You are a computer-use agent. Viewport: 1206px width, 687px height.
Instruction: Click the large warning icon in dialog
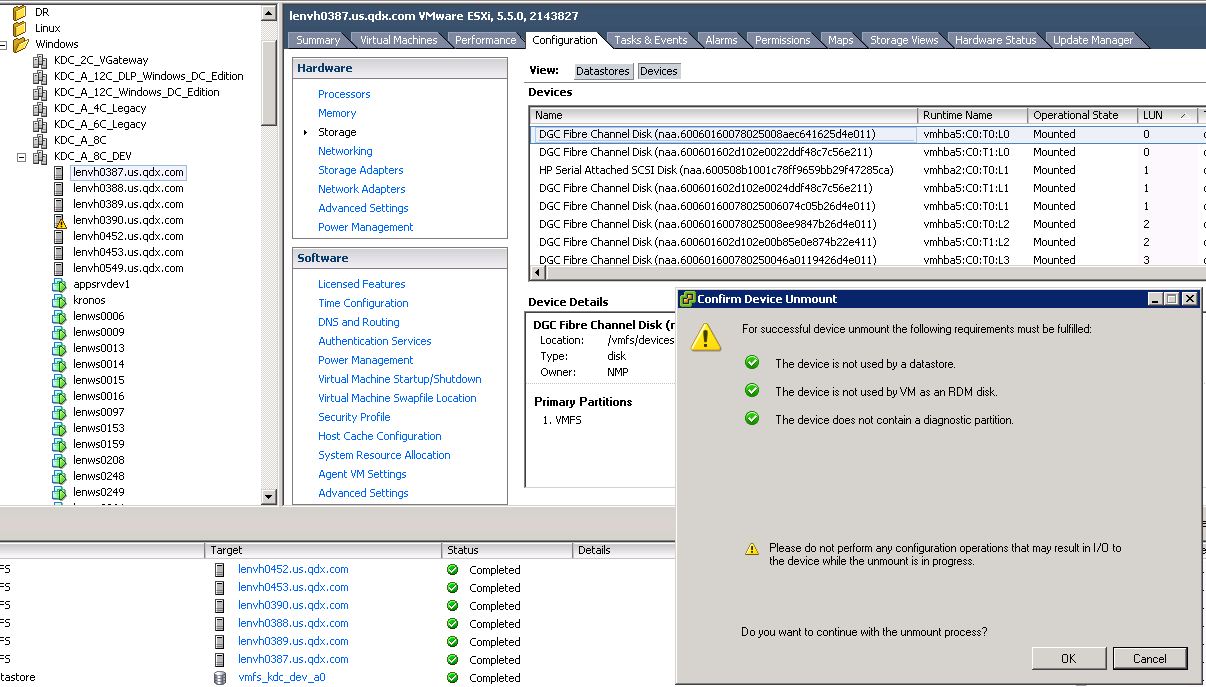(x=706, y=336)
